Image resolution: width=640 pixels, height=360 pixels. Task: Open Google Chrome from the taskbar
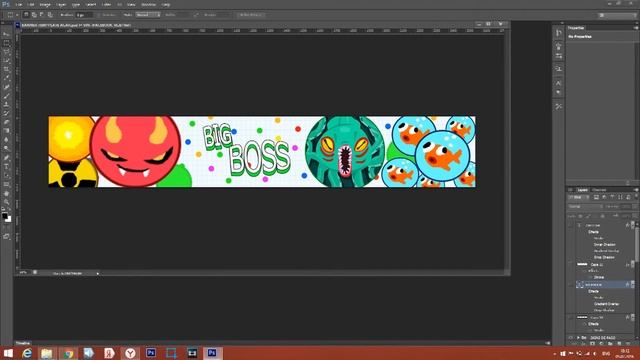pyautogui.click(x=68, y=353)
